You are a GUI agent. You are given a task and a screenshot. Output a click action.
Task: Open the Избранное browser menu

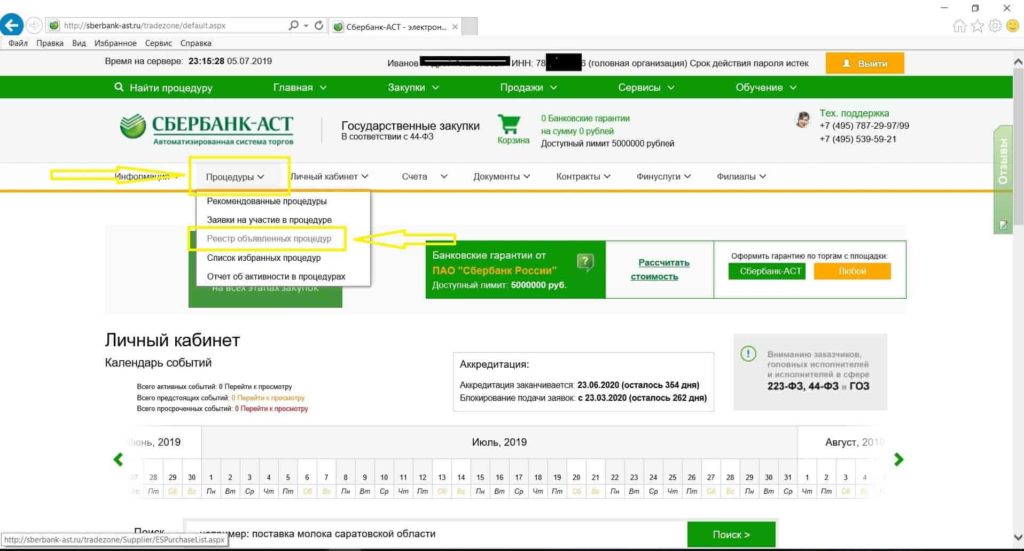(116, 43)
